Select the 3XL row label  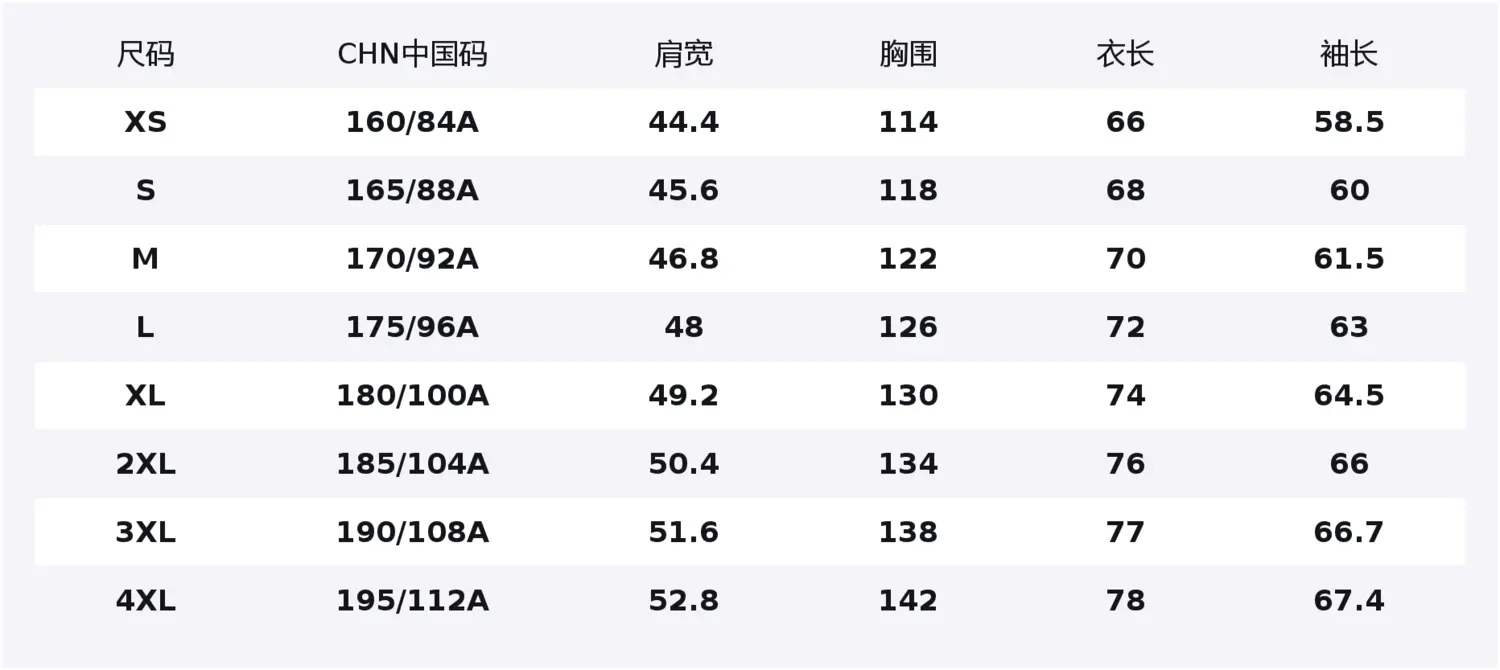(x=146, y=532)
